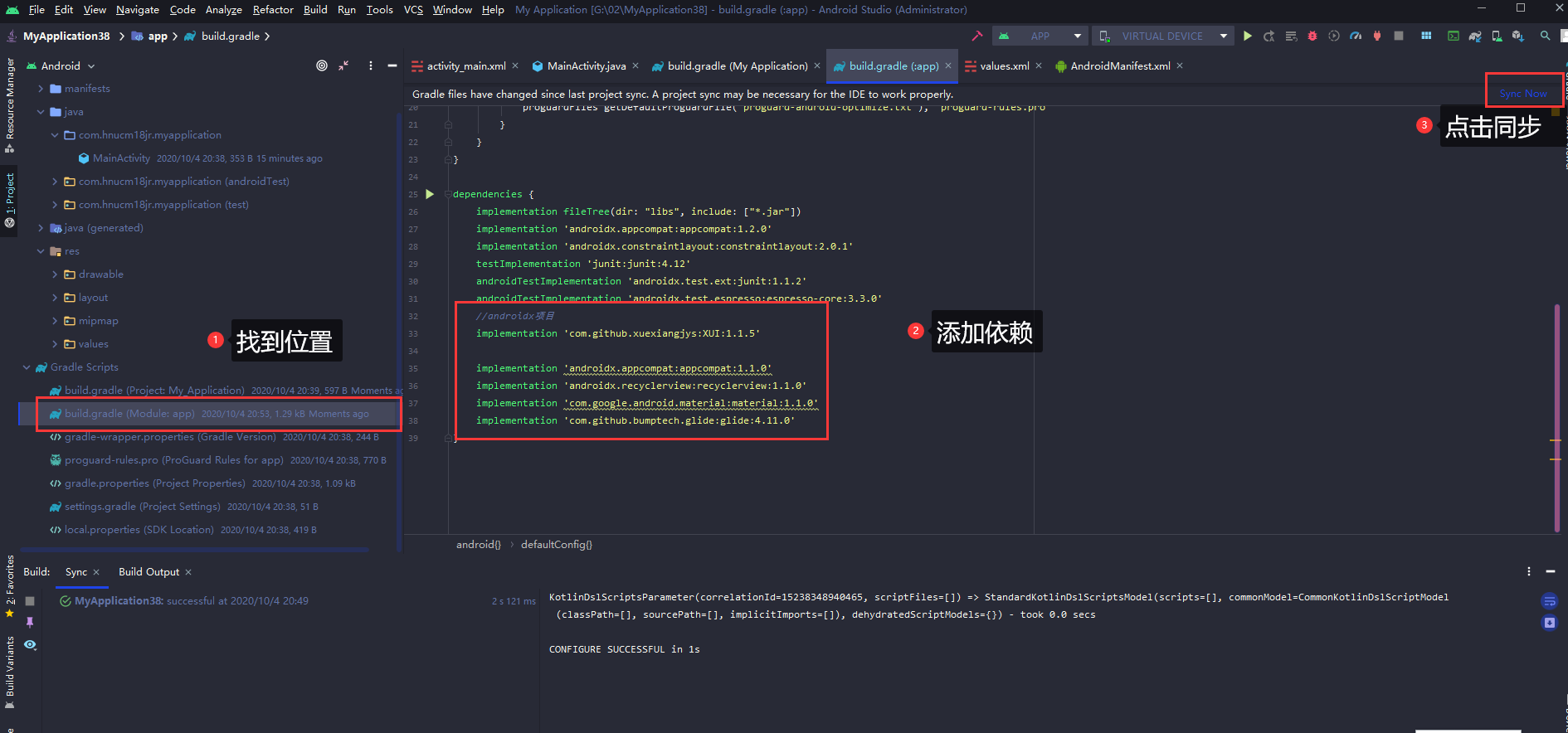This screenshot has width=1568, height=733.
Task: Click the Search Everywhere magnifier icon
Action: click(1545, 36)
